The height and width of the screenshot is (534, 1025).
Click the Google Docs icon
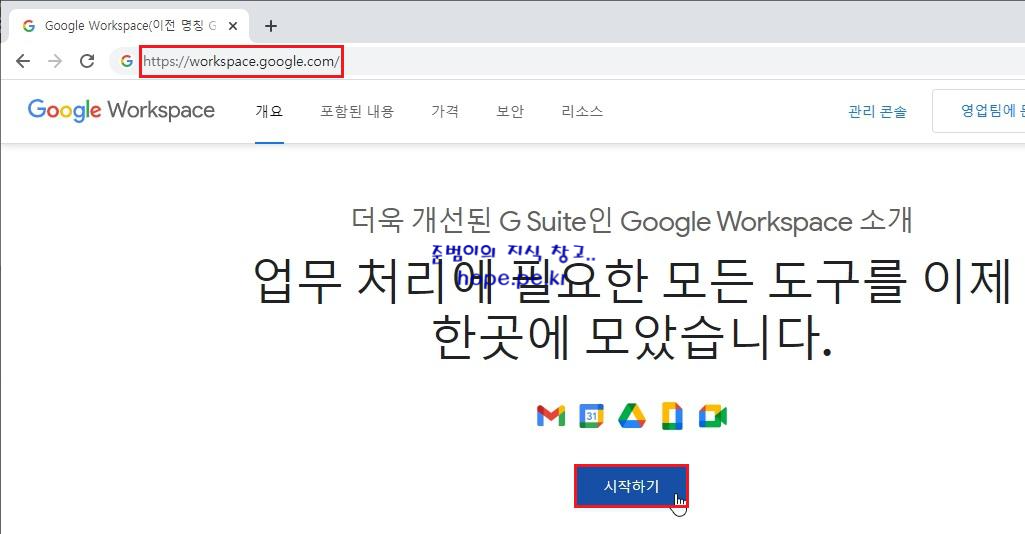point(672,416)
